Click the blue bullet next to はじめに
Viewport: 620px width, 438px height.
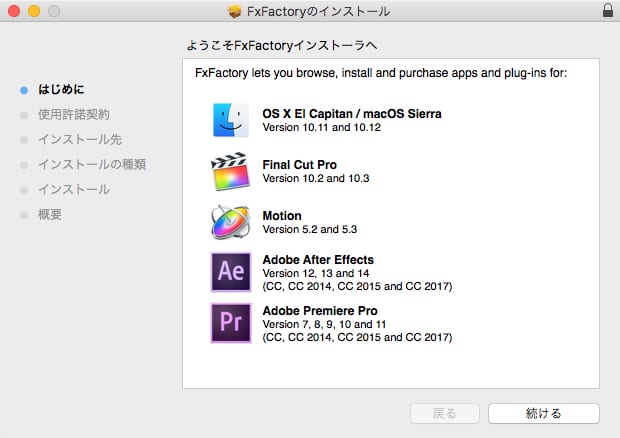[24, 90]
